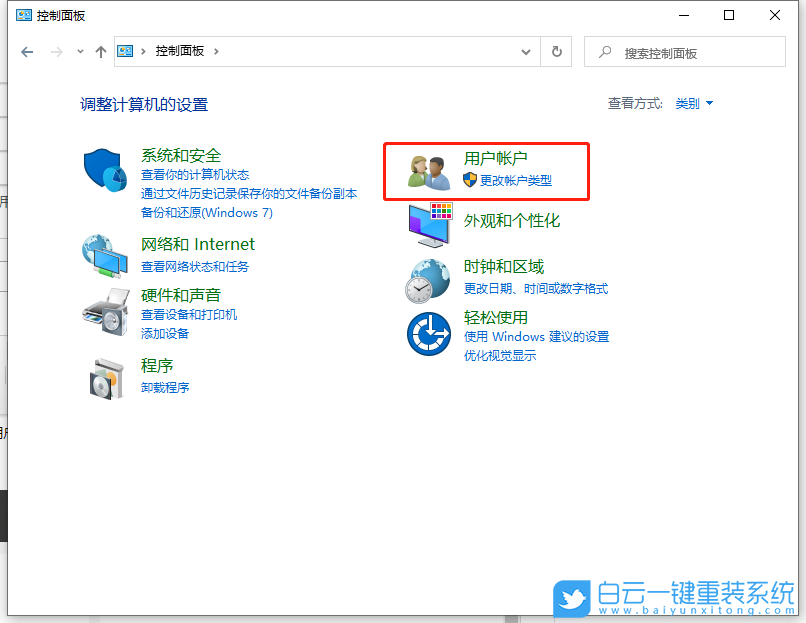Image resolution: width=806 pixels, height=623 pixels.
Task: Click the refresh button in address bar
Action: coord(556,52)
